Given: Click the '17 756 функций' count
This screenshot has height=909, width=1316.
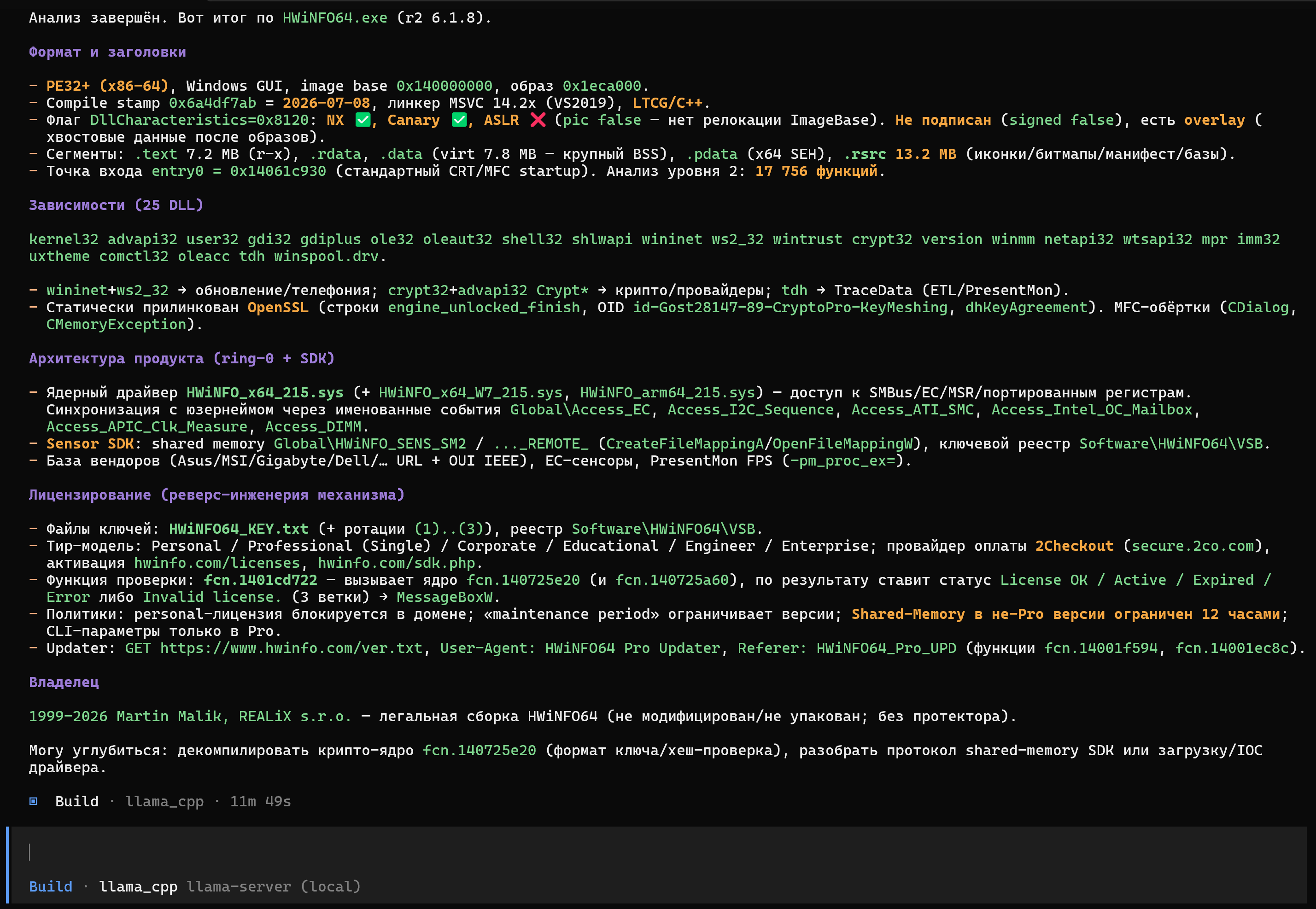Looking at the screenshot, I should point(816,171).
